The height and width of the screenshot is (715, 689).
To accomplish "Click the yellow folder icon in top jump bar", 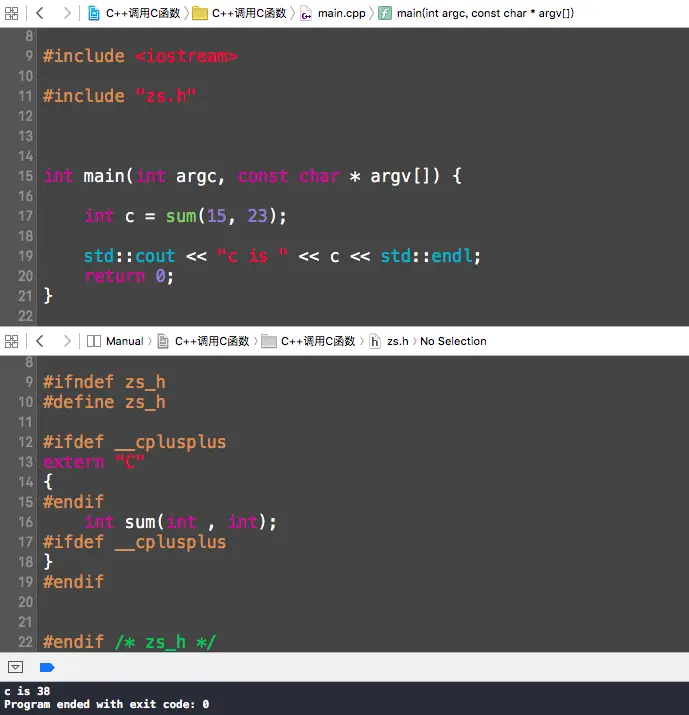I will 200,13.
